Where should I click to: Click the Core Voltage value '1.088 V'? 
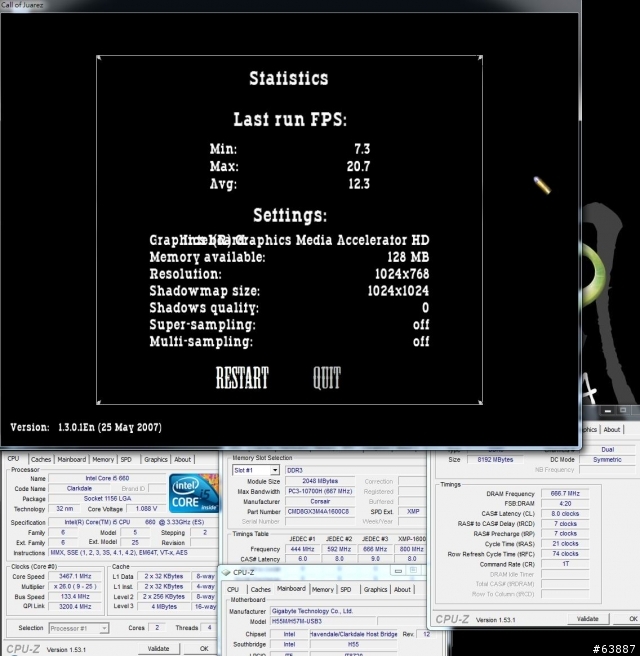tap(146, 509)
